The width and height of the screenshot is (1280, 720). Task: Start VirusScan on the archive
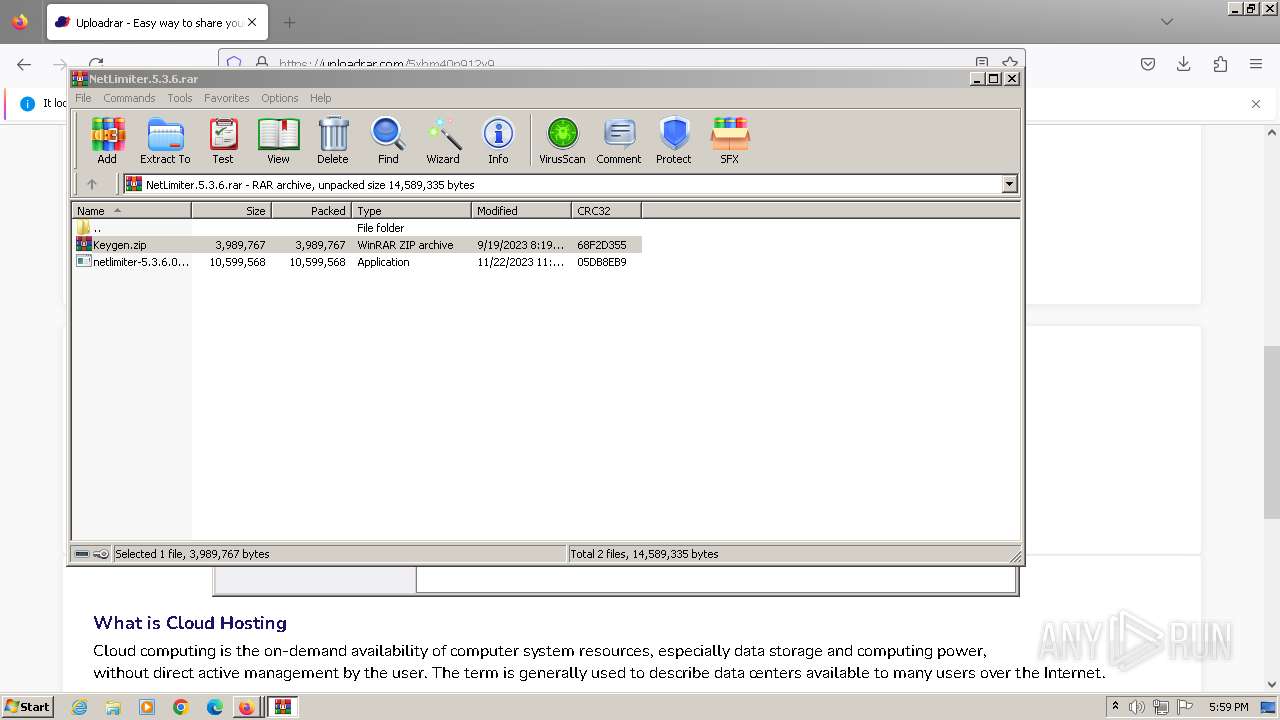[562, 140]
